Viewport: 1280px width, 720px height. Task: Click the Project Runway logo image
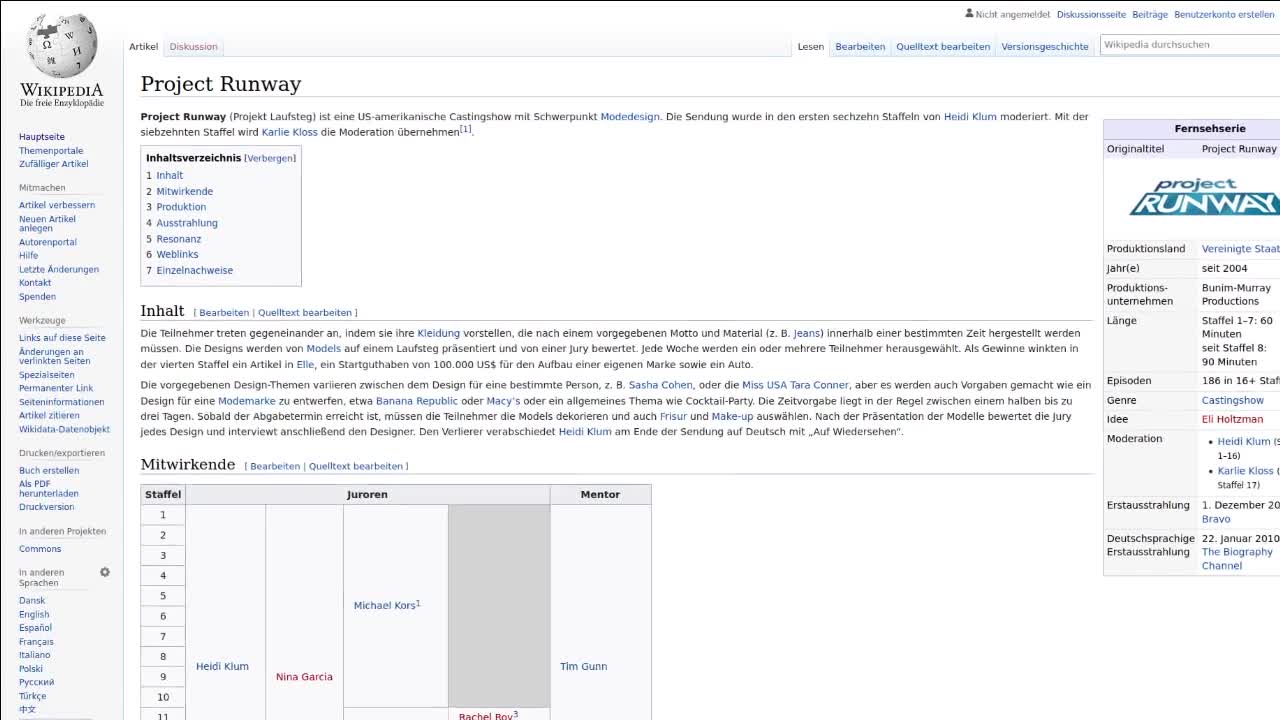(1204, 197)
